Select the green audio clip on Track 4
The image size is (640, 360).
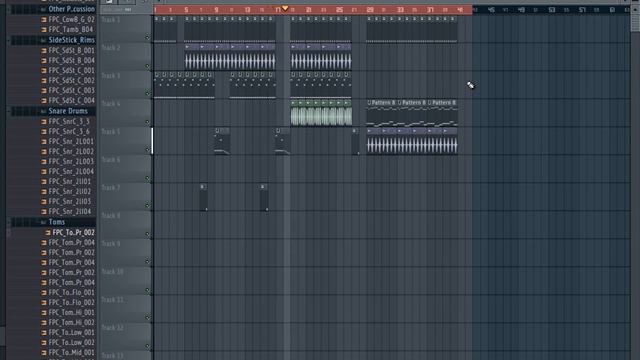[321, 113]
